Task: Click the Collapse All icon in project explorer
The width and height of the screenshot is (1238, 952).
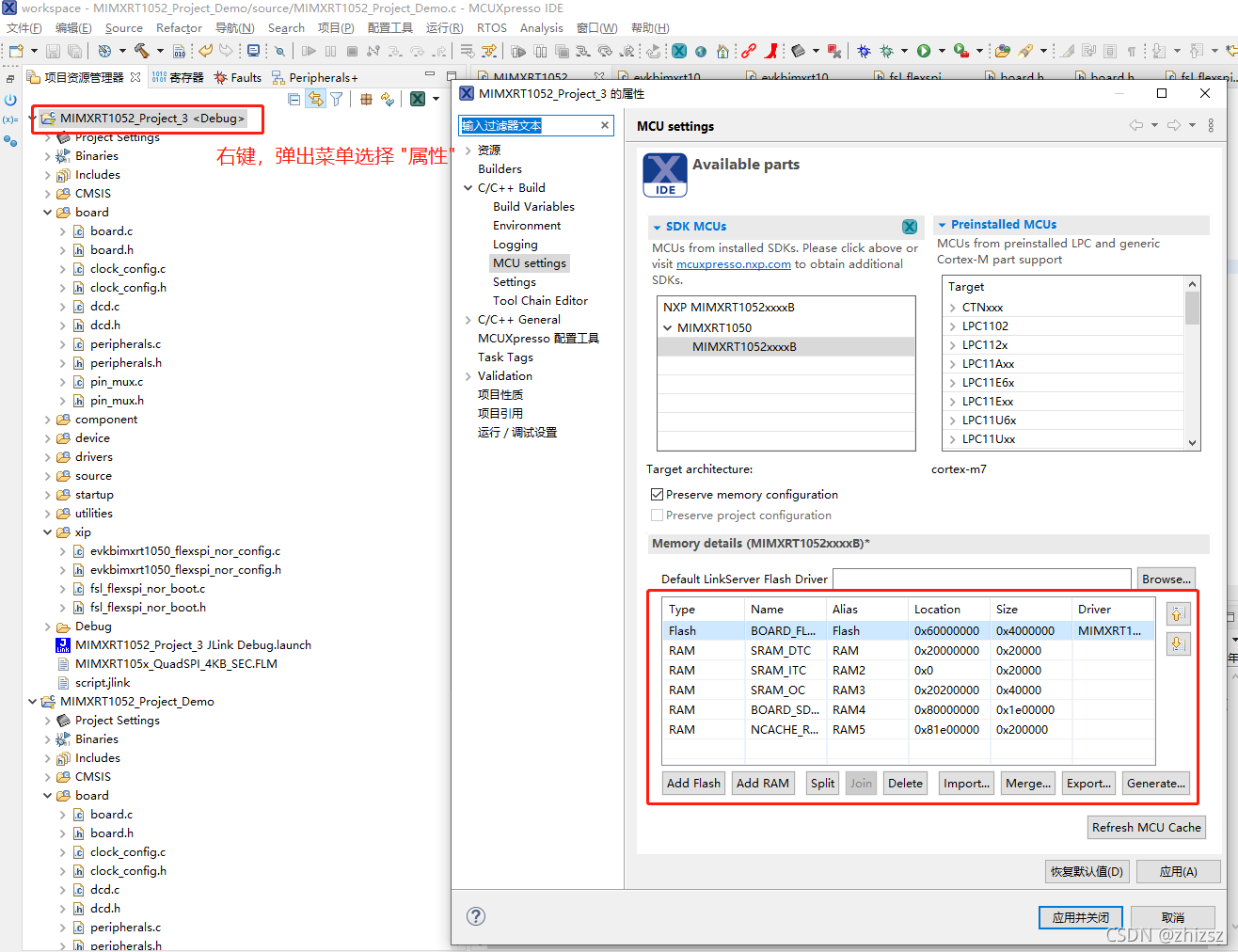Action: pyautogui.click(x=294, y=99)
